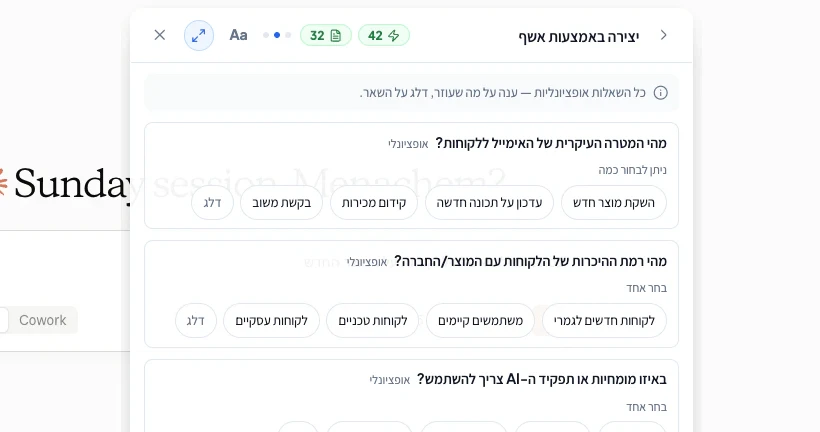Click the question about רמת ההיכרות של הלקוחות

pyautogui.click(x=531, y=261)
